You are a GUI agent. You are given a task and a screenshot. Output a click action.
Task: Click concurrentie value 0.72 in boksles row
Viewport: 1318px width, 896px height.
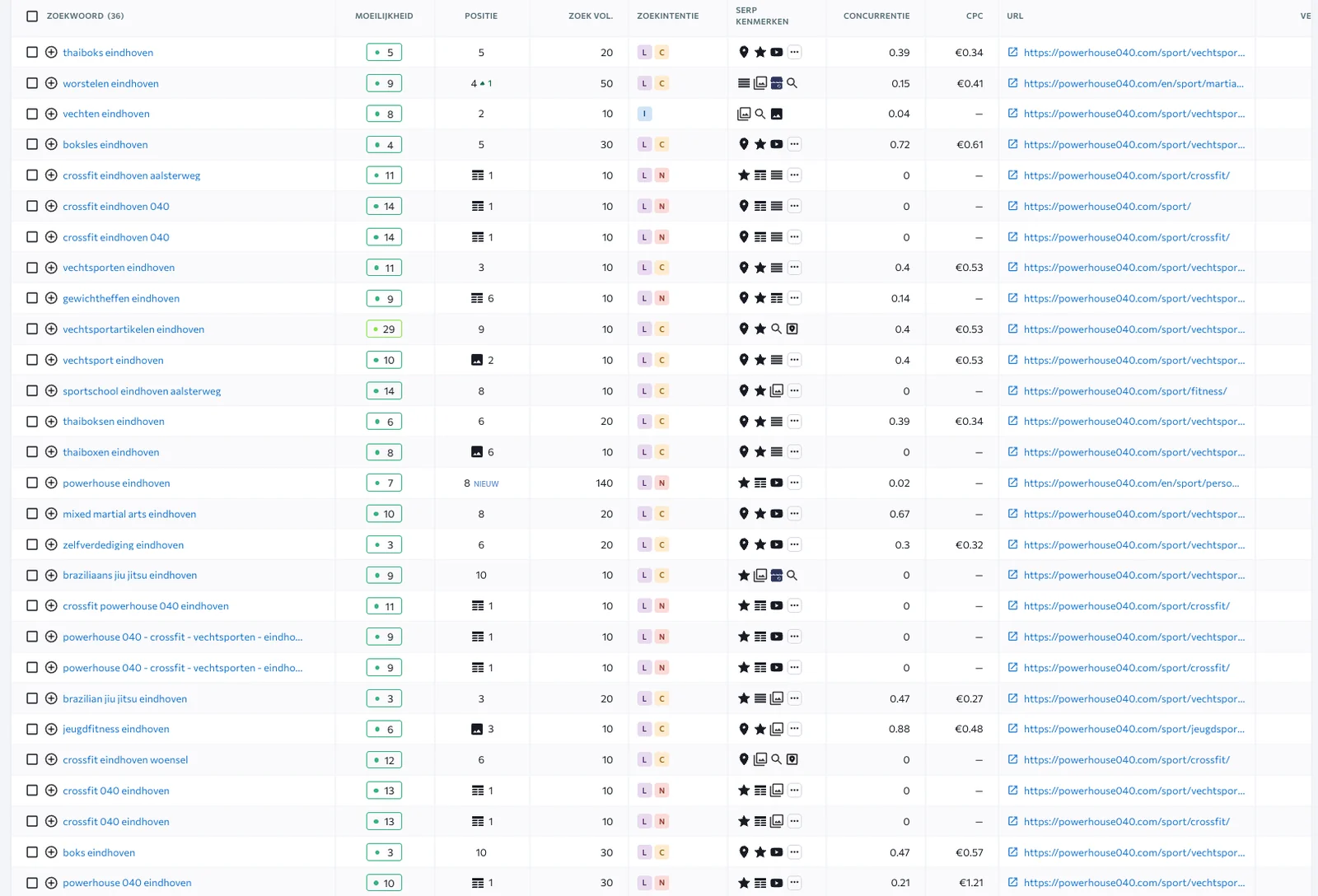tap(900, 144)
